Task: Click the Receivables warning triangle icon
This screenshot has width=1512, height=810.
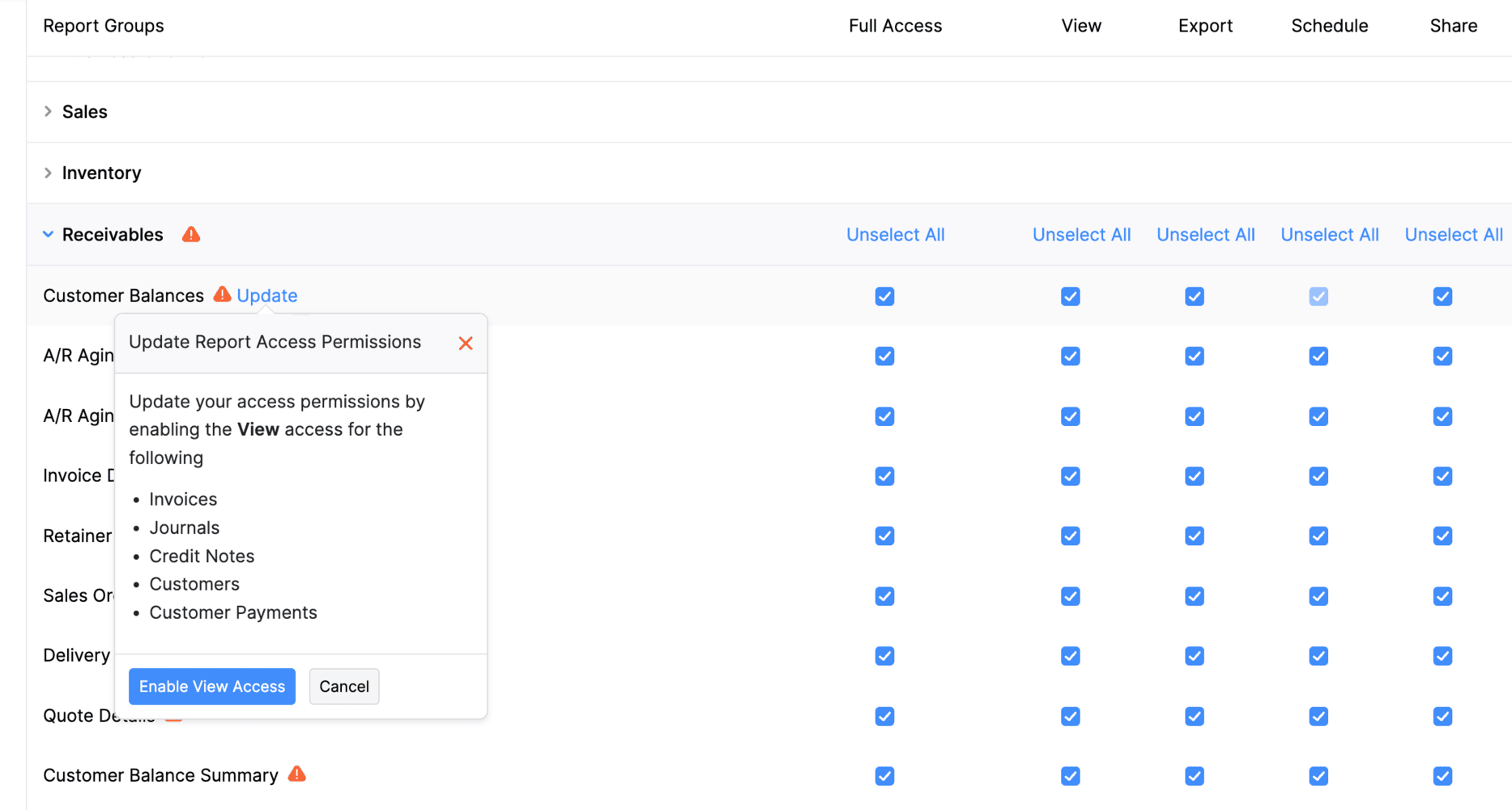Action: tap(191, 235)
